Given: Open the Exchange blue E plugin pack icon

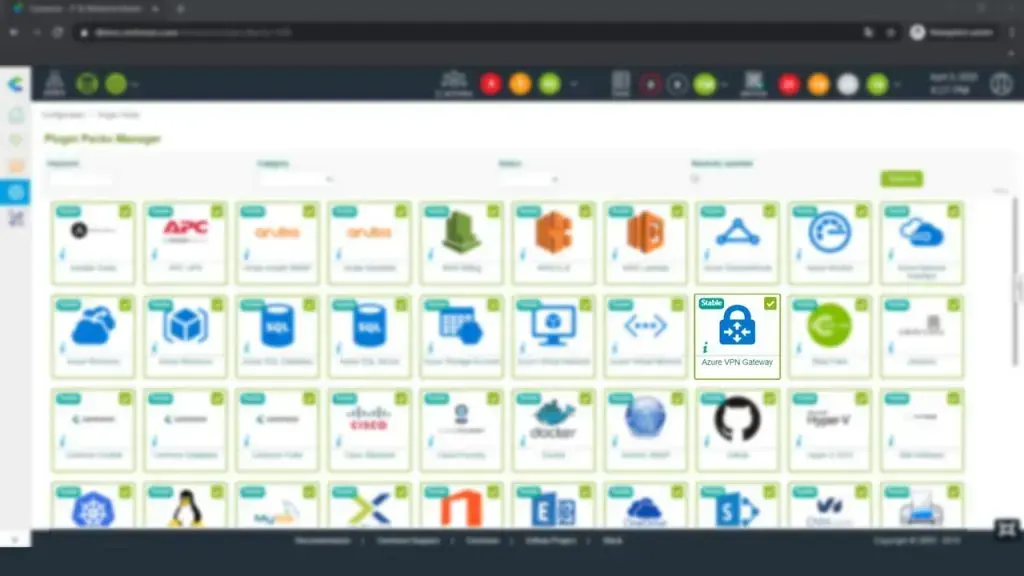Looking at the screenshot, I should click(553, 511).
